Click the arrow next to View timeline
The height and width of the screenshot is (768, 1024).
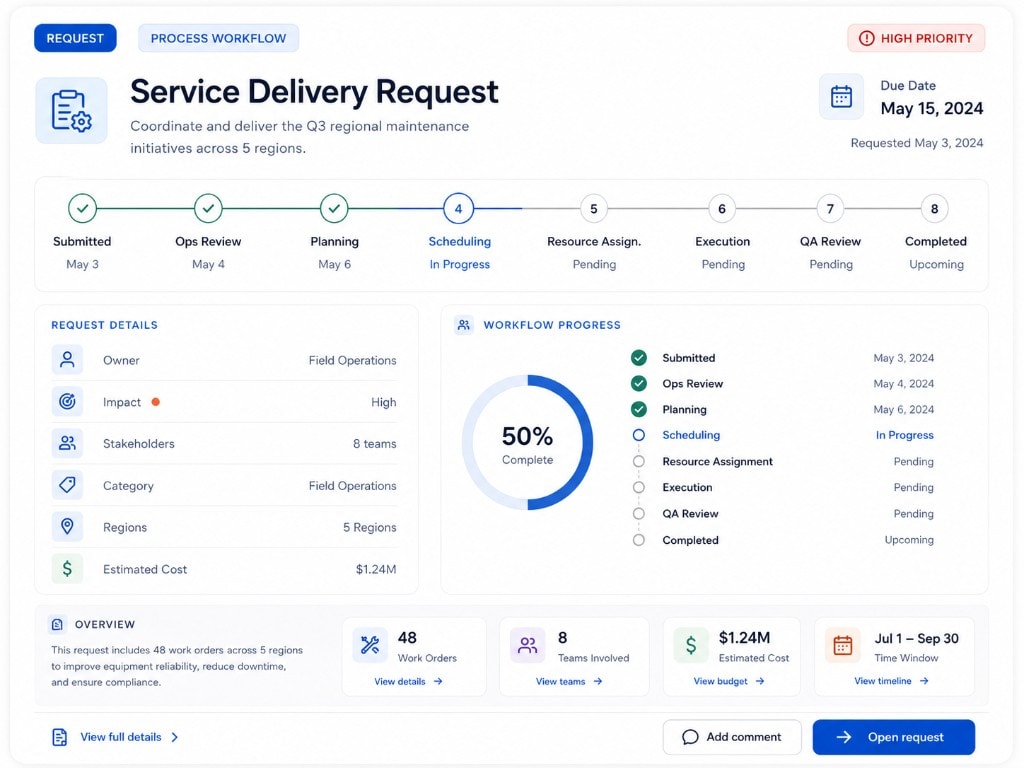click(924, 680)
